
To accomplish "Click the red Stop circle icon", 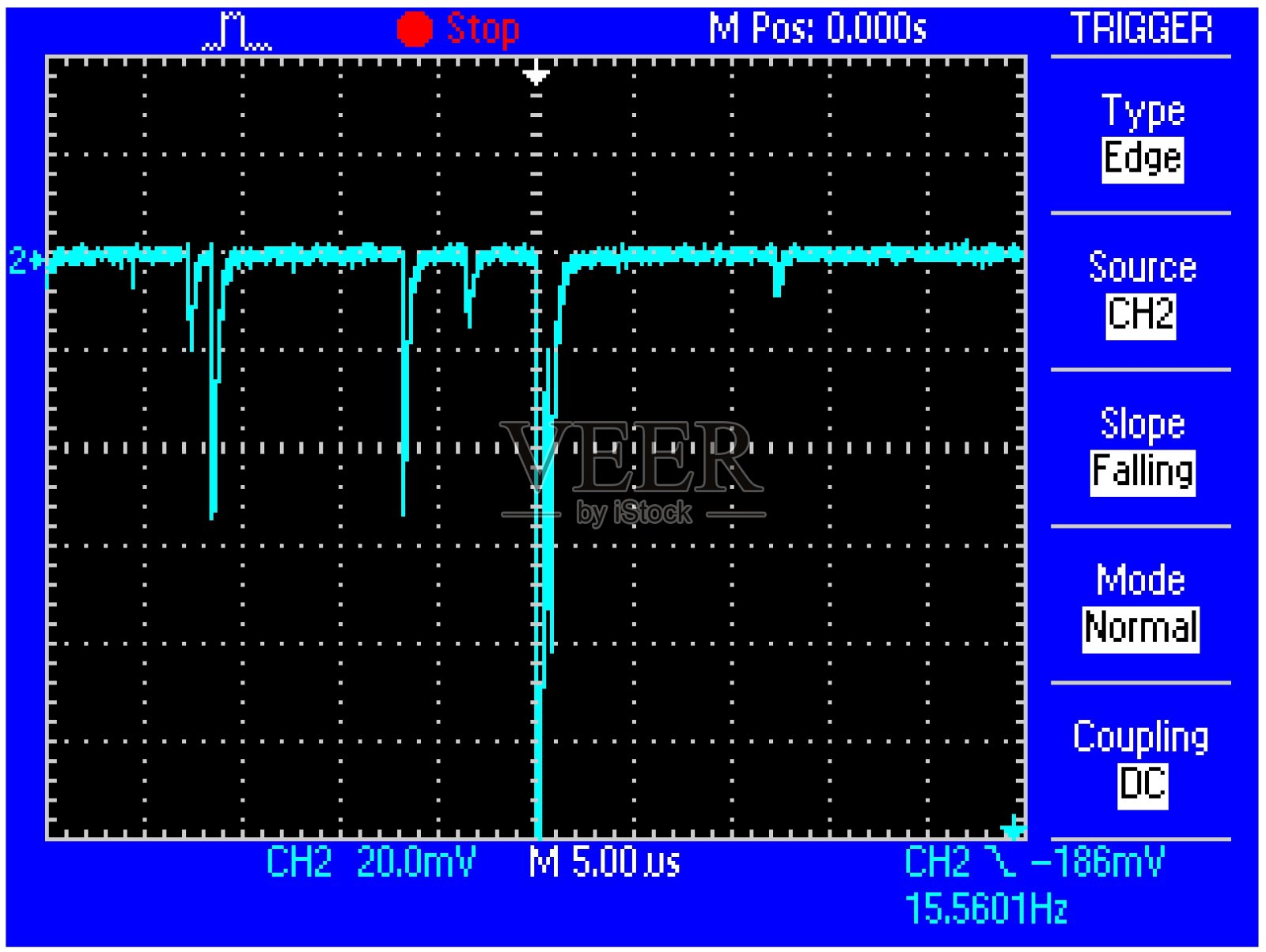I will click(x=415, y=30).
